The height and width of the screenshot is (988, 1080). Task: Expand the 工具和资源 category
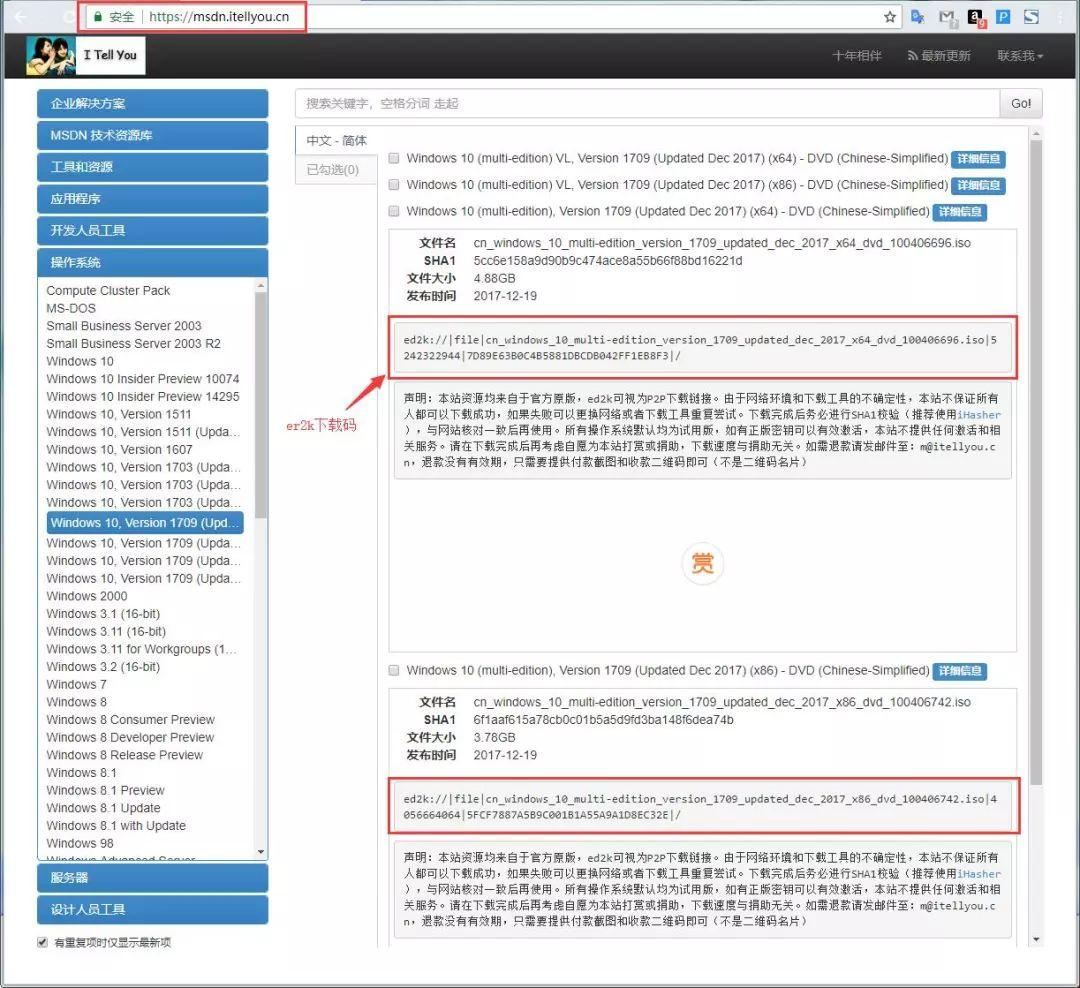pyautogui.click(x=152, y=167)
